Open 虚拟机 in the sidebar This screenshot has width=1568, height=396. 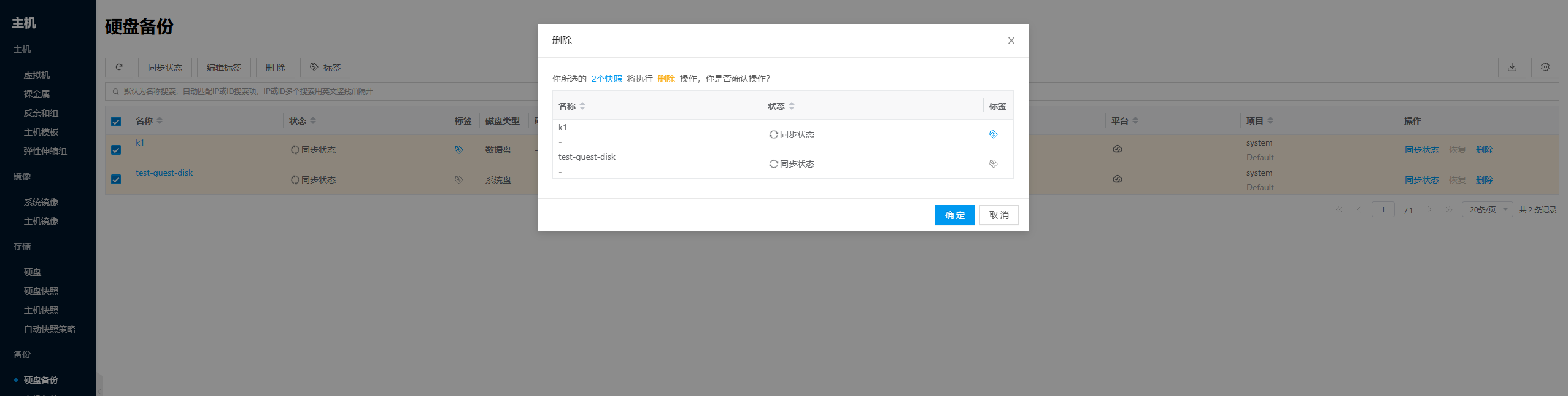pyautogui.click(x=37, y=75)
